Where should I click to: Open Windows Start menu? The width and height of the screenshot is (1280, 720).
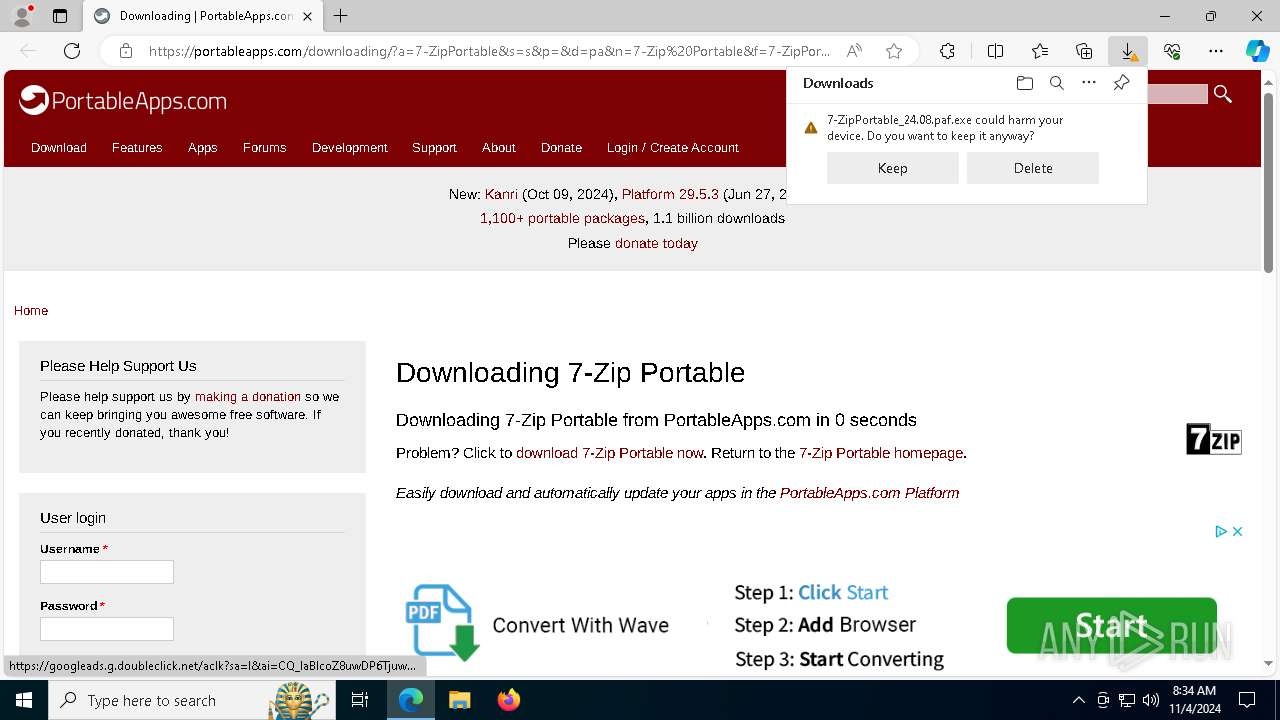[x=24, y=700]
